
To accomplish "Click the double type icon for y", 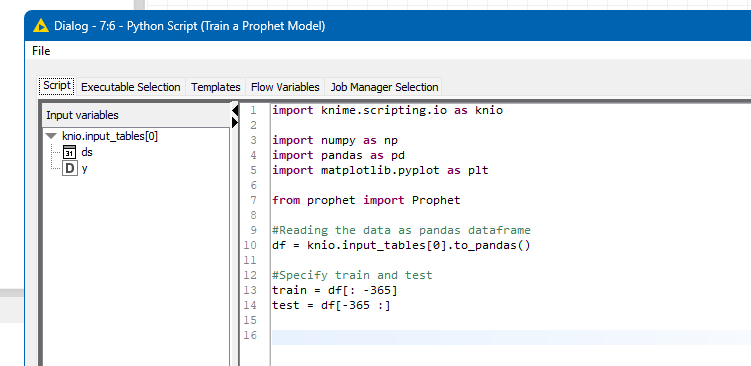I will point(69,169).
